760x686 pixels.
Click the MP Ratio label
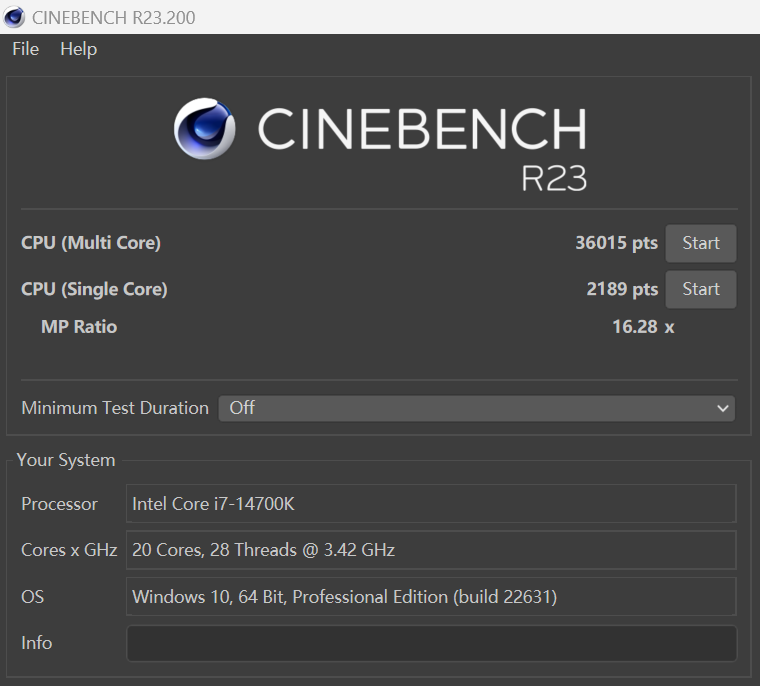click(x=79, y=326)
